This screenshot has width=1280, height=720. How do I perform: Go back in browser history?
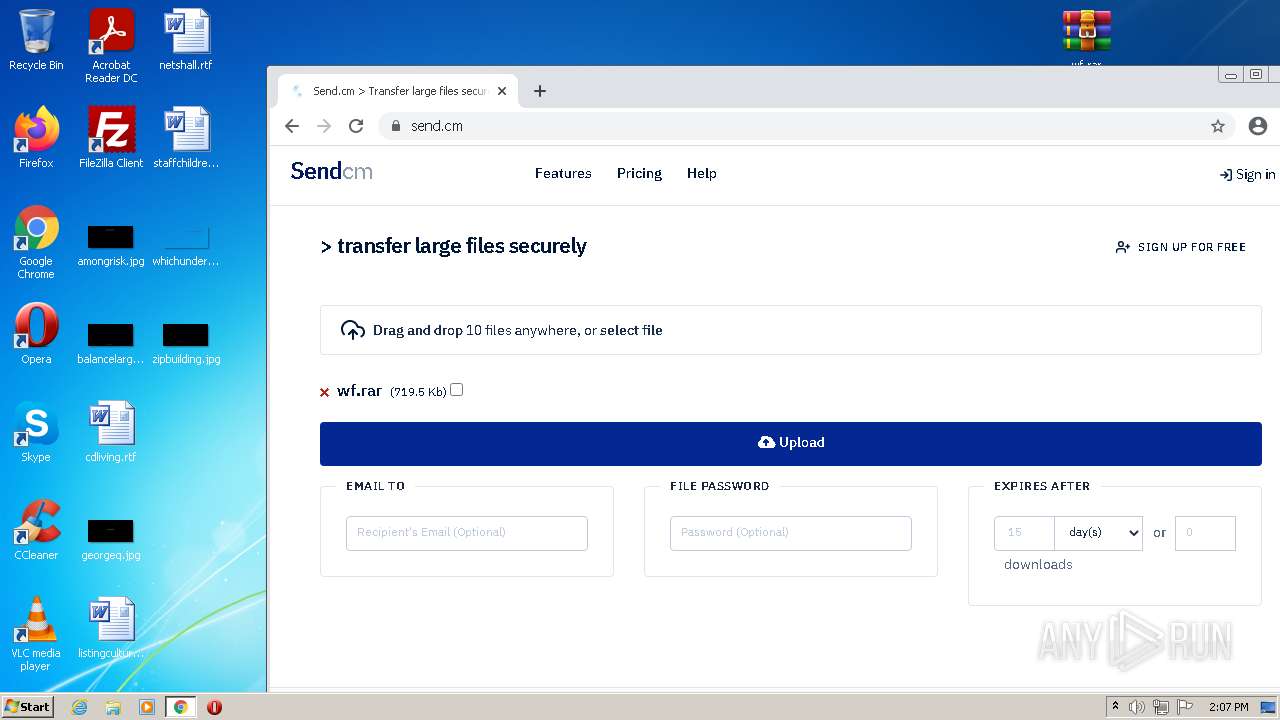tap(292, 126)
